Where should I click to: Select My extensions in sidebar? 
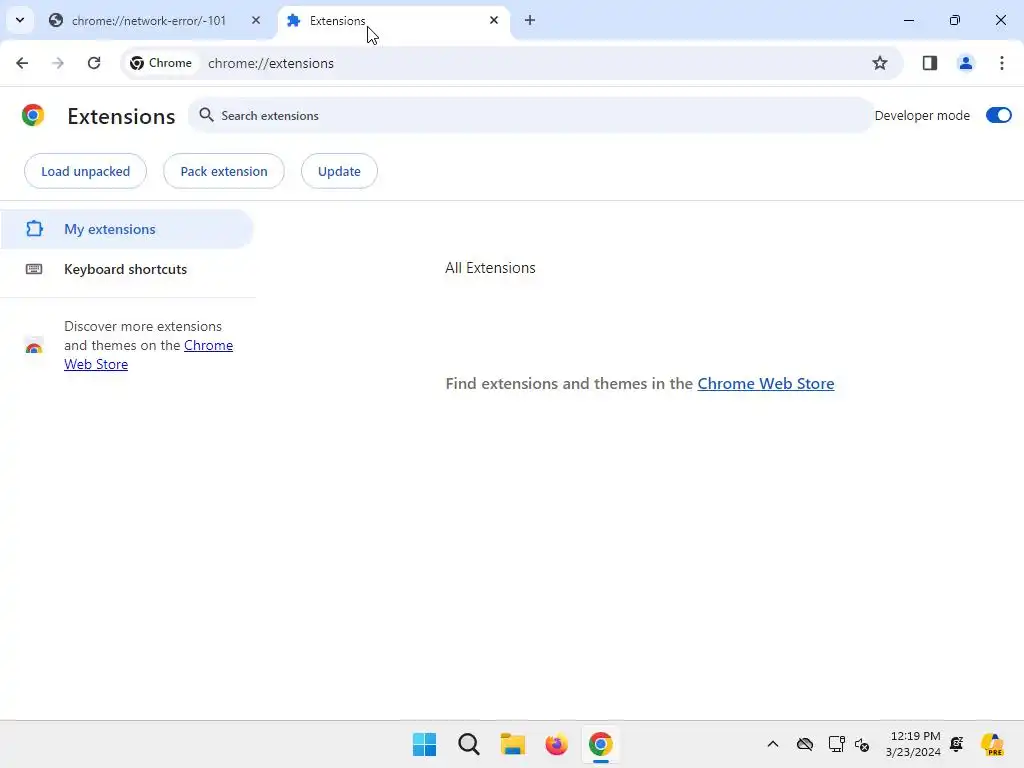pos(127,229)
